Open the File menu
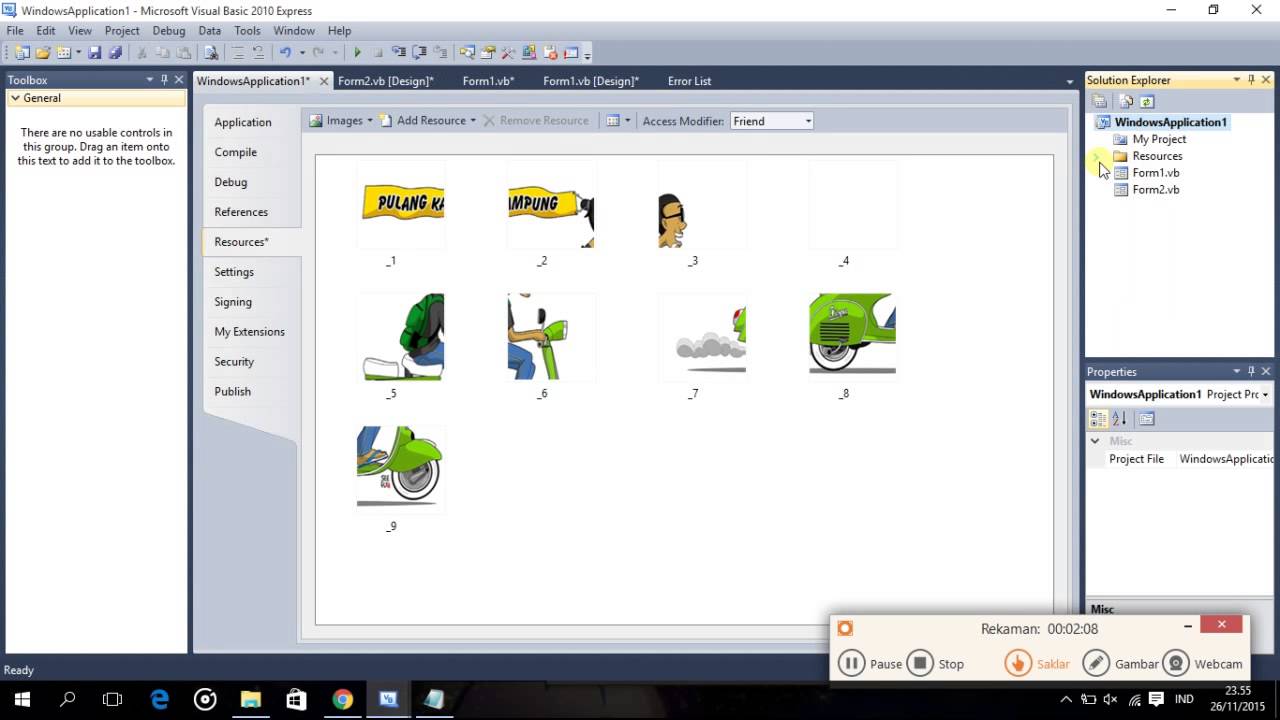The height and width of the screenshot is (720, 1280). click(x=15, y=31)
